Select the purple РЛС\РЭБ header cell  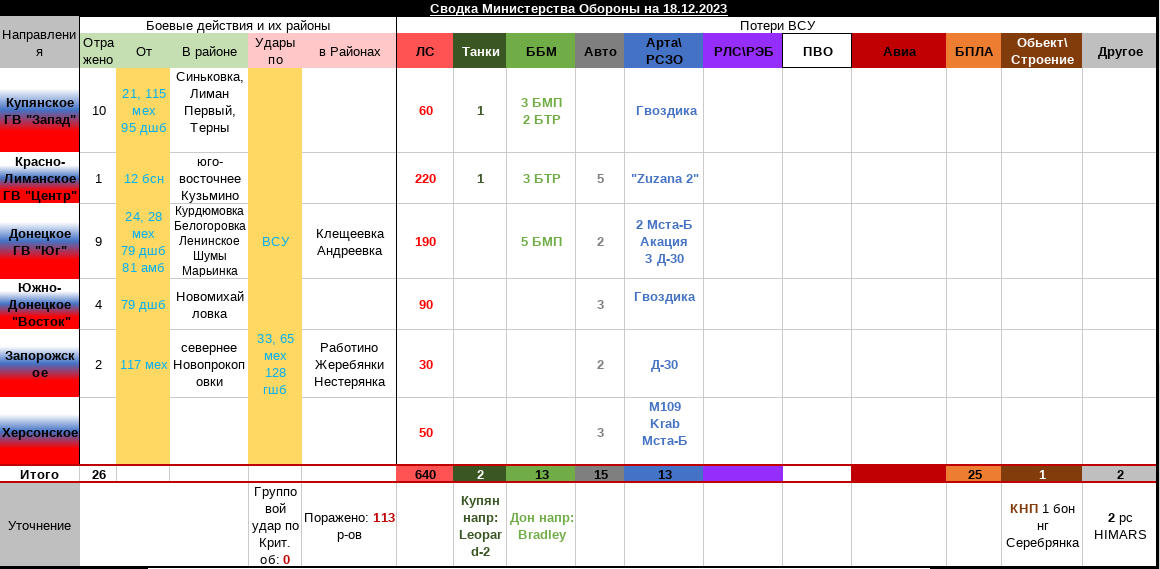click(743, 51)
